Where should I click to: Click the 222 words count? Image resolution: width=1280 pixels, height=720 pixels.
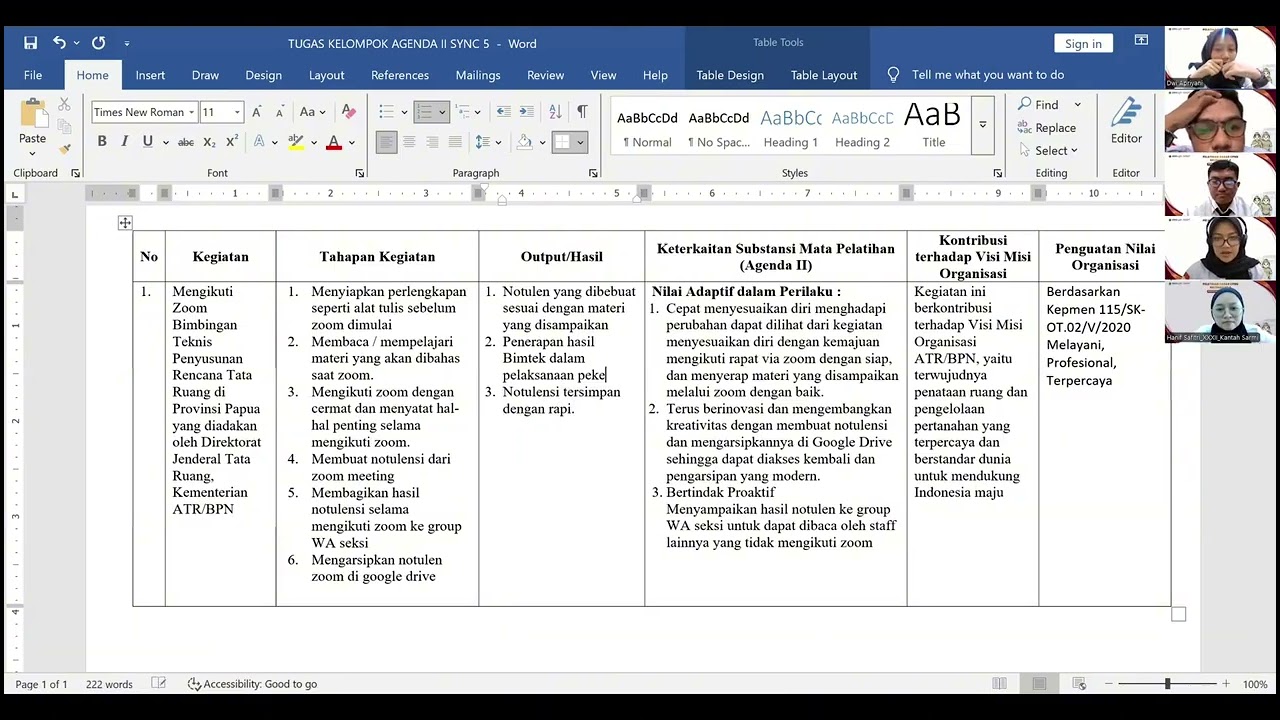109,684
